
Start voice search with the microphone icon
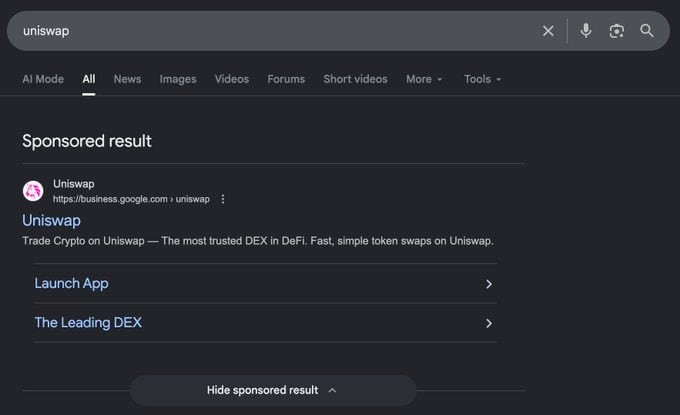585,31
